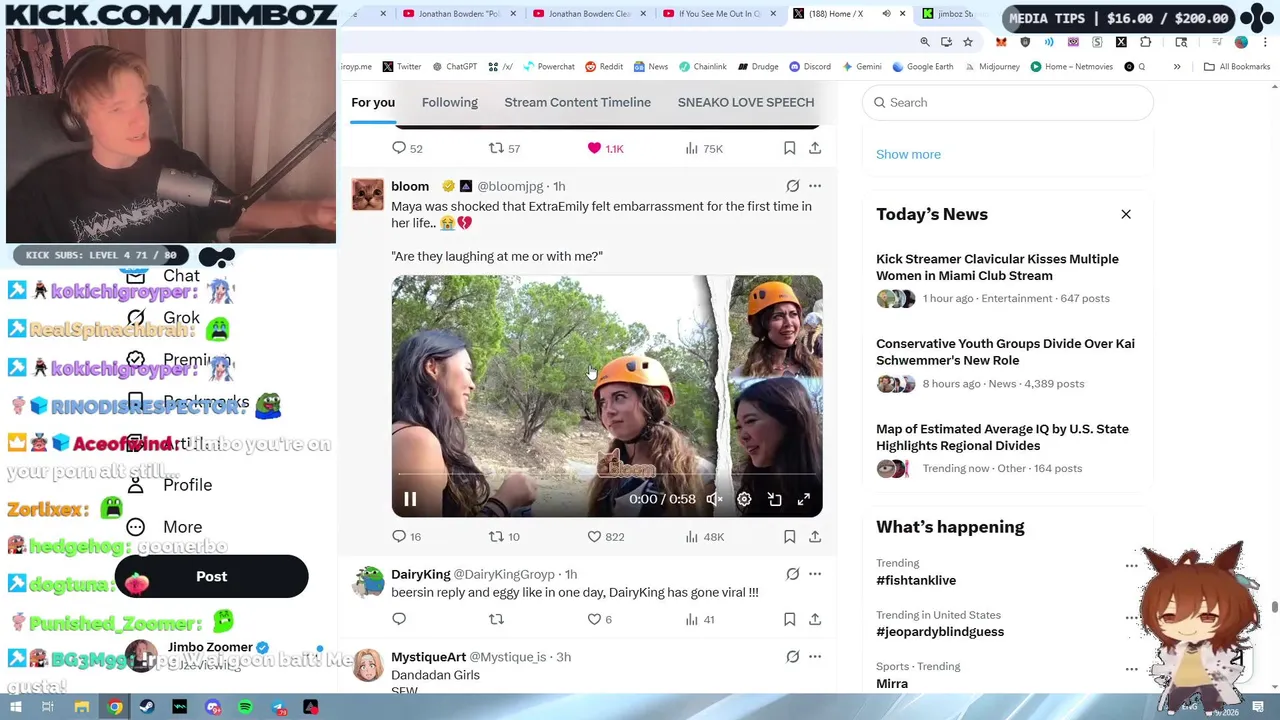The height and width of the screenshot is (720, 1280).
Task: Open bloom's profile avatar
Action: 367,194
